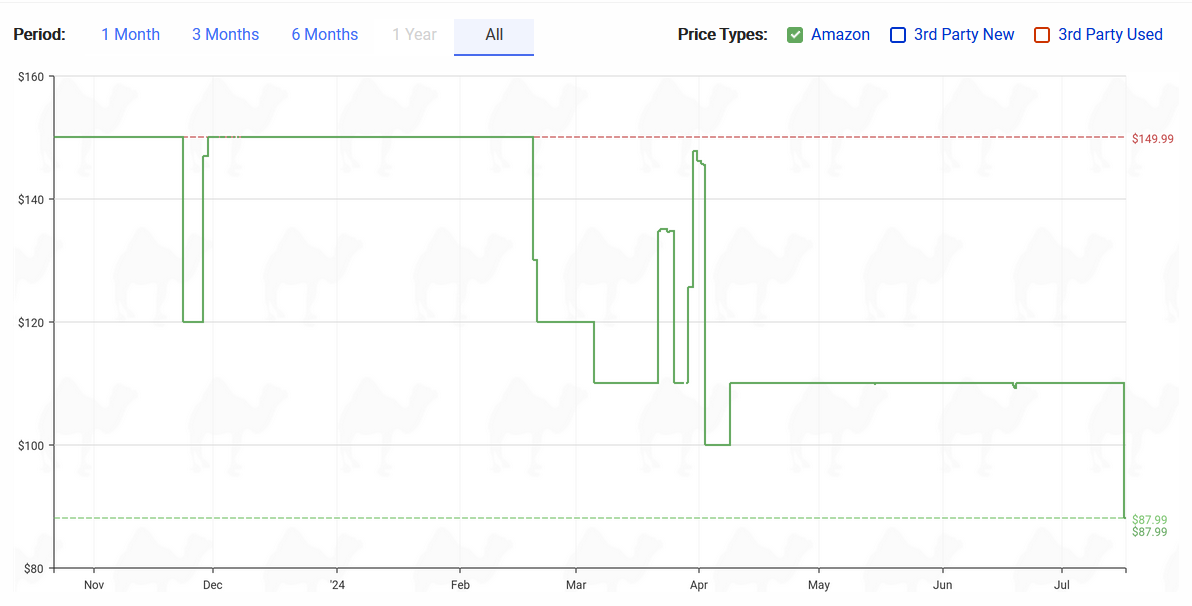Click the Apr marker on time axis
The image size is (1192, 606).
pyautogui.click(x=699, y=585)
